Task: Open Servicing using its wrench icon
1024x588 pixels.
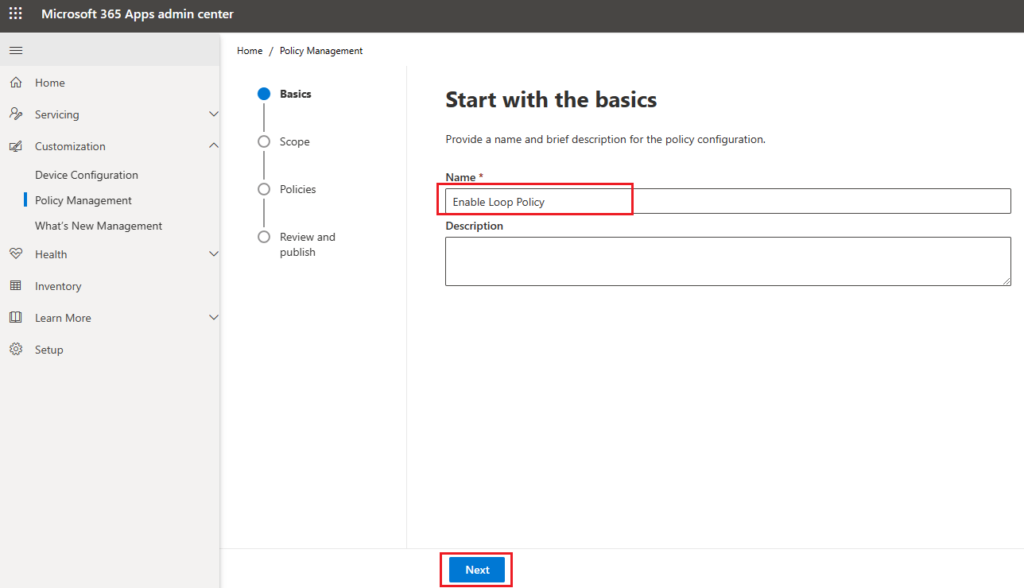Action: pyautogui.click(x=14, y=114)
